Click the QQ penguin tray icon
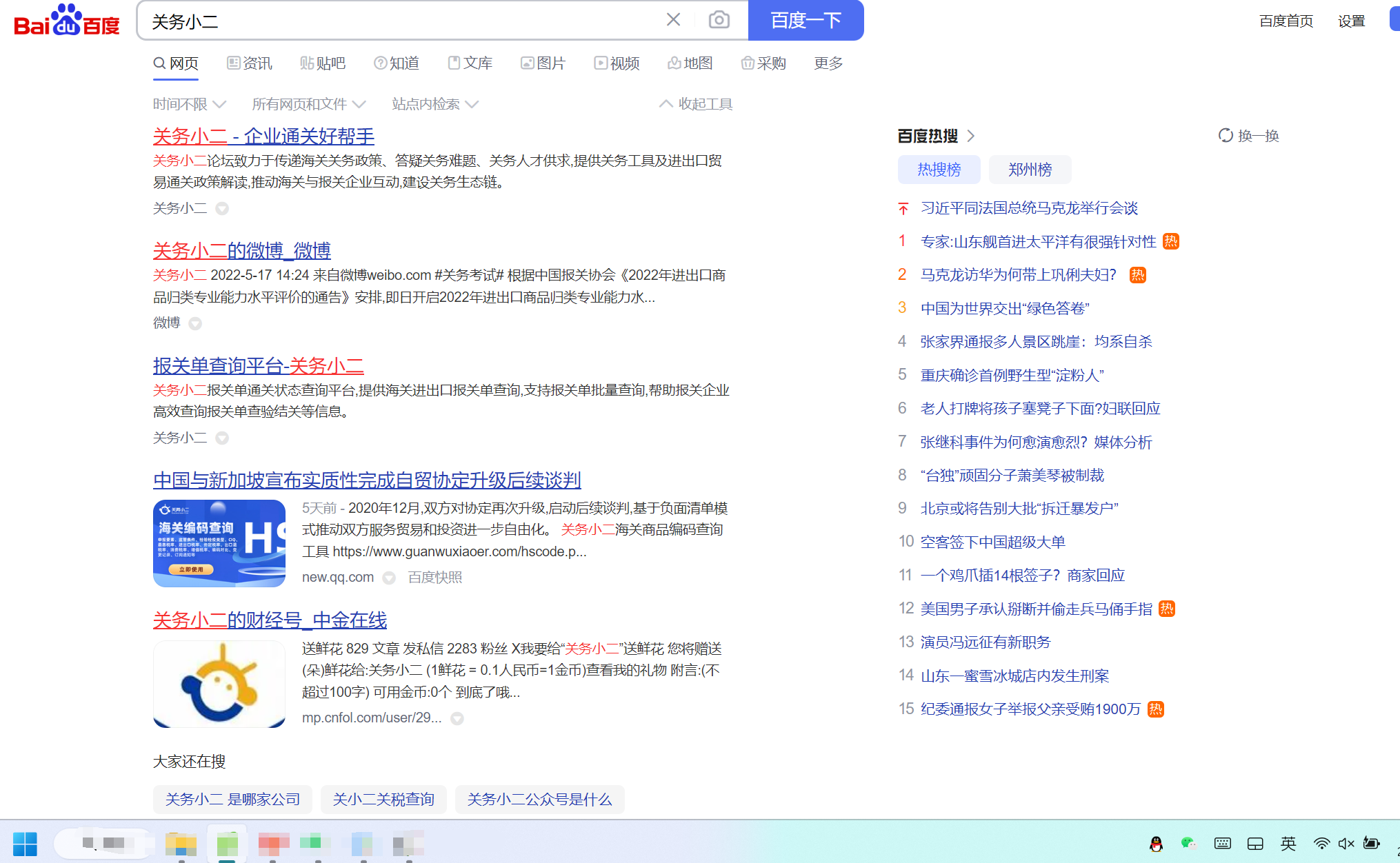The height and width of the screenshot is (863, 1400). pos(1157,844)
